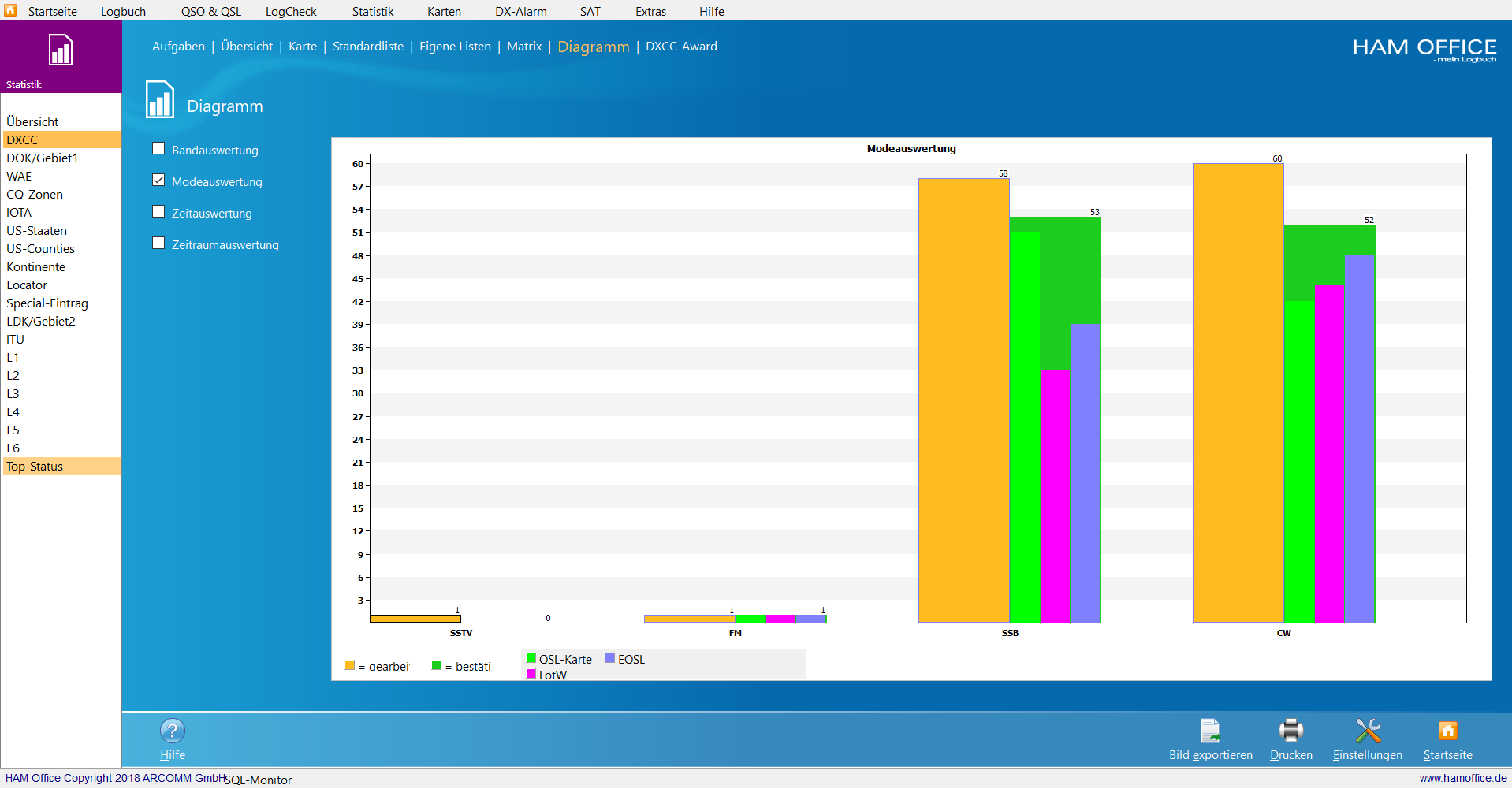Click the green QSL-Karte legend swatch

click(531, 658)
